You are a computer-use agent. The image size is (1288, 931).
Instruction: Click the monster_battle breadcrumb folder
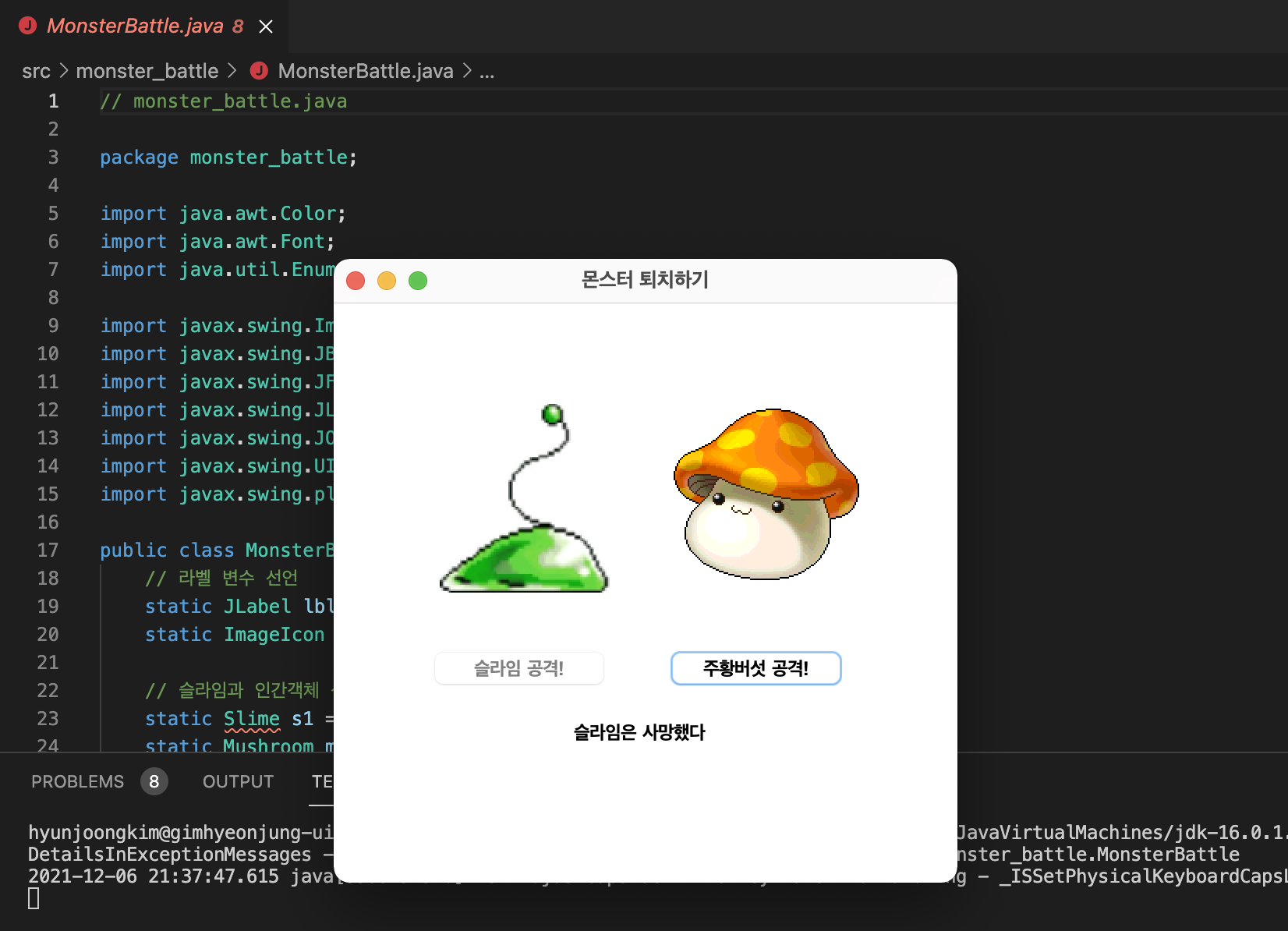point(147,71)
